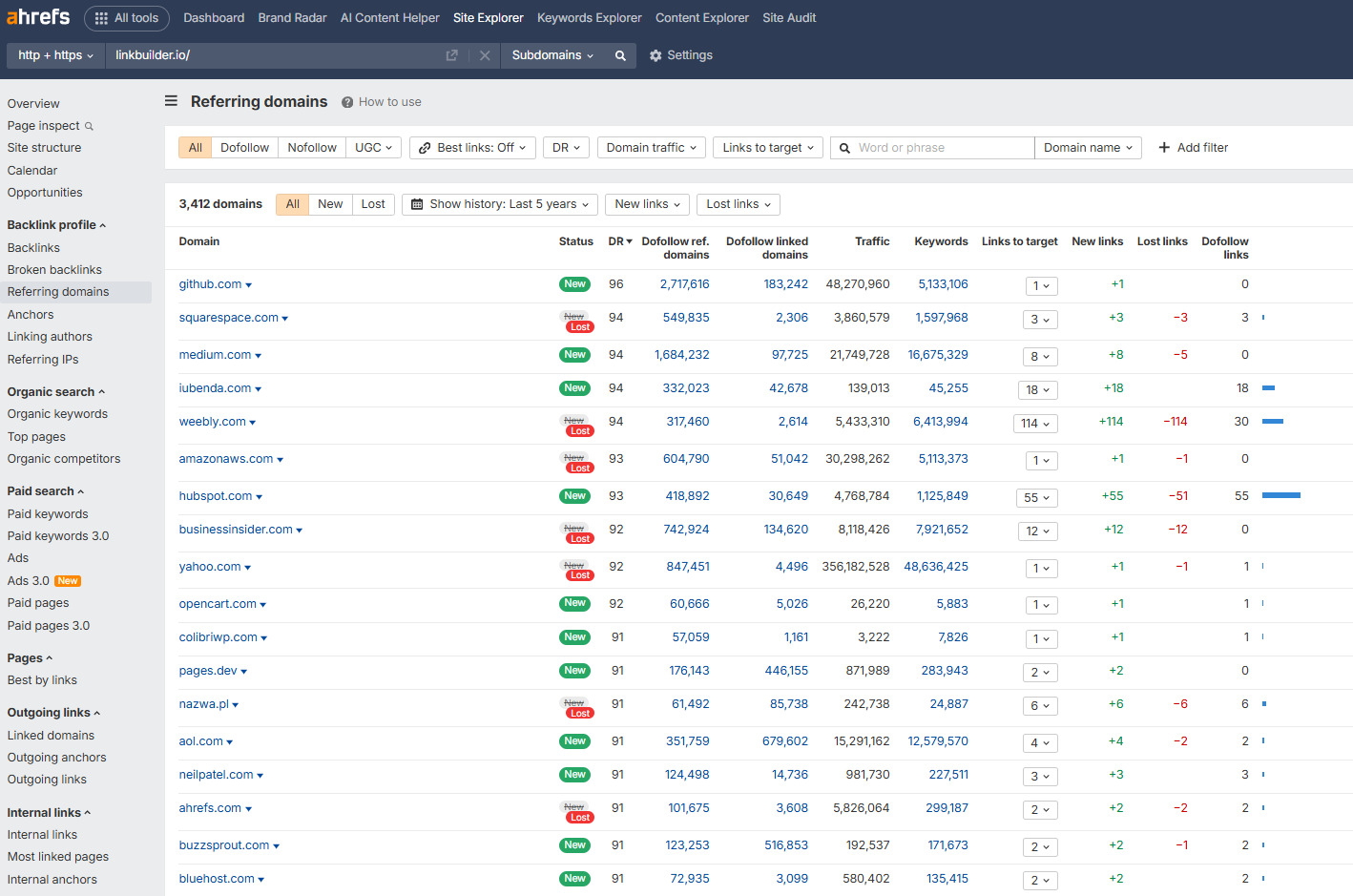Click the search magnifier next to Subdomains
This screenshot has width=1353, height=896.
(x=619, y=55)
